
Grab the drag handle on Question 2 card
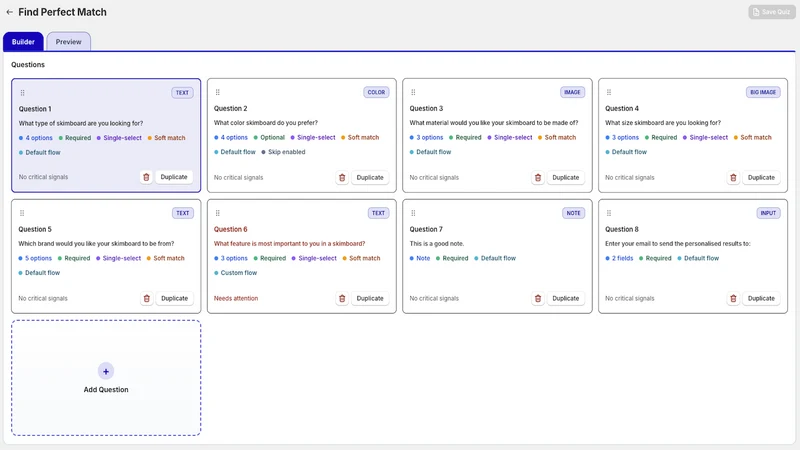point(218,92)
